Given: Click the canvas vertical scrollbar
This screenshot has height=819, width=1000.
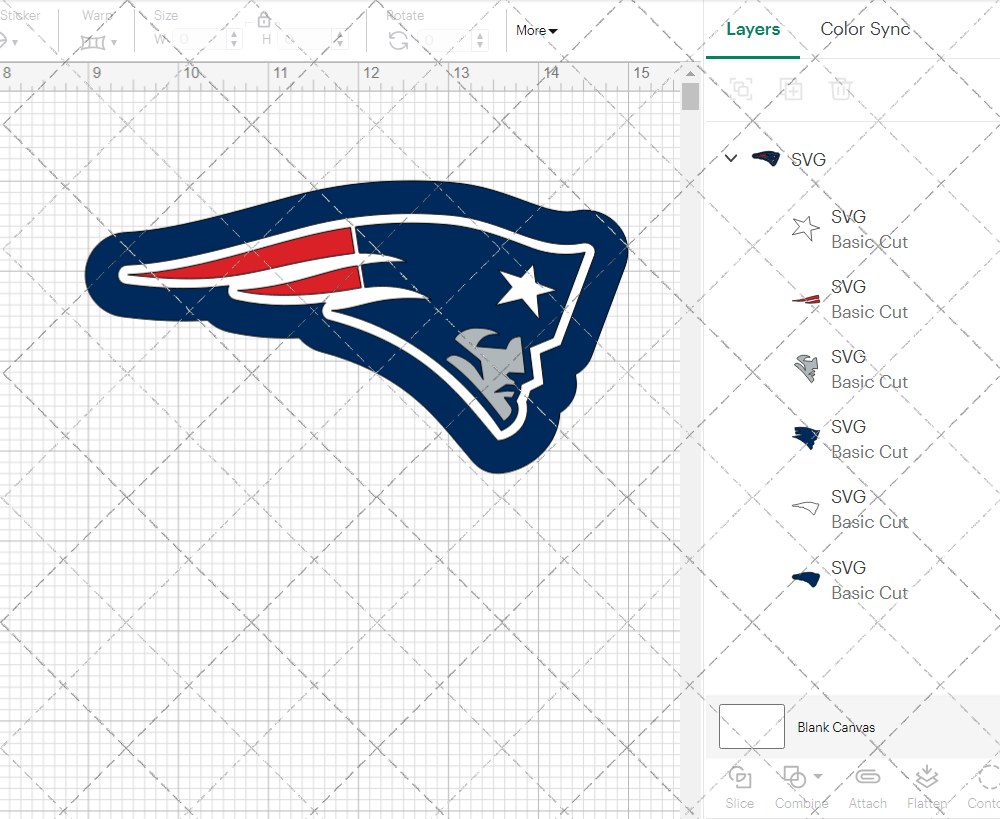Looking at the screenshot, I should [690, 98].
